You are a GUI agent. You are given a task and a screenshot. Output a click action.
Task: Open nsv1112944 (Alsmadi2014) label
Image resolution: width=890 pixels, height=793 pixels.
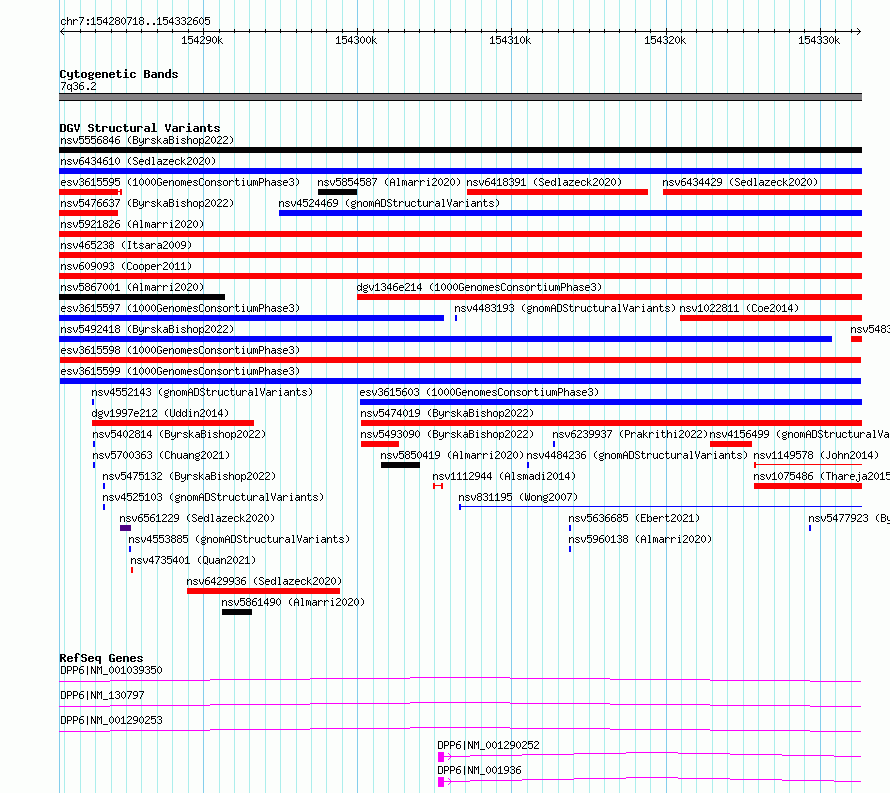[x=504, y=476]
